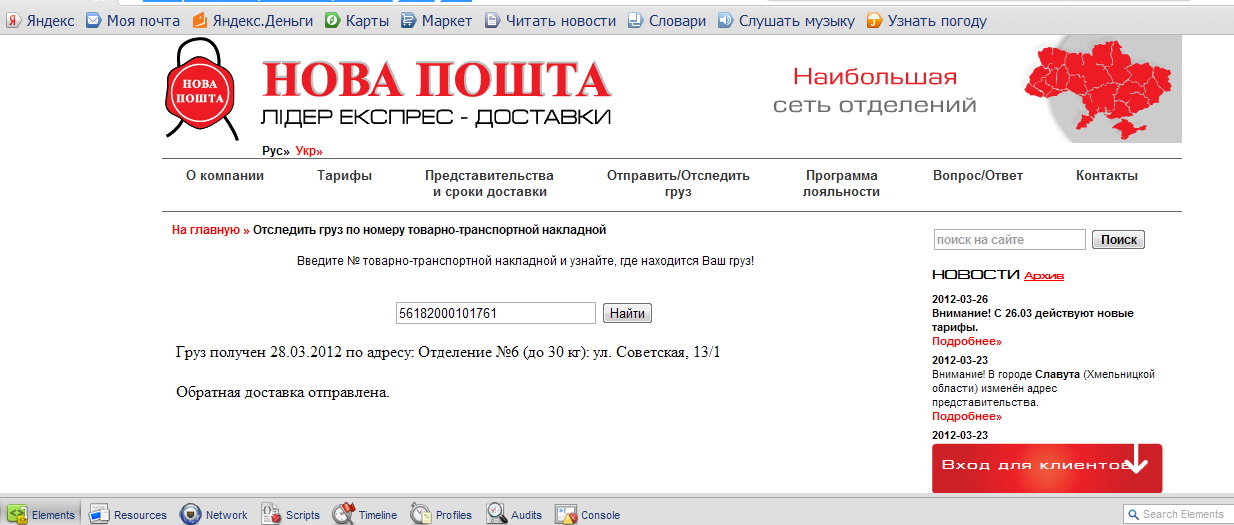Open the Контакты menu item
This screenshot has height=525, width=1234.
click(1107, 176)
